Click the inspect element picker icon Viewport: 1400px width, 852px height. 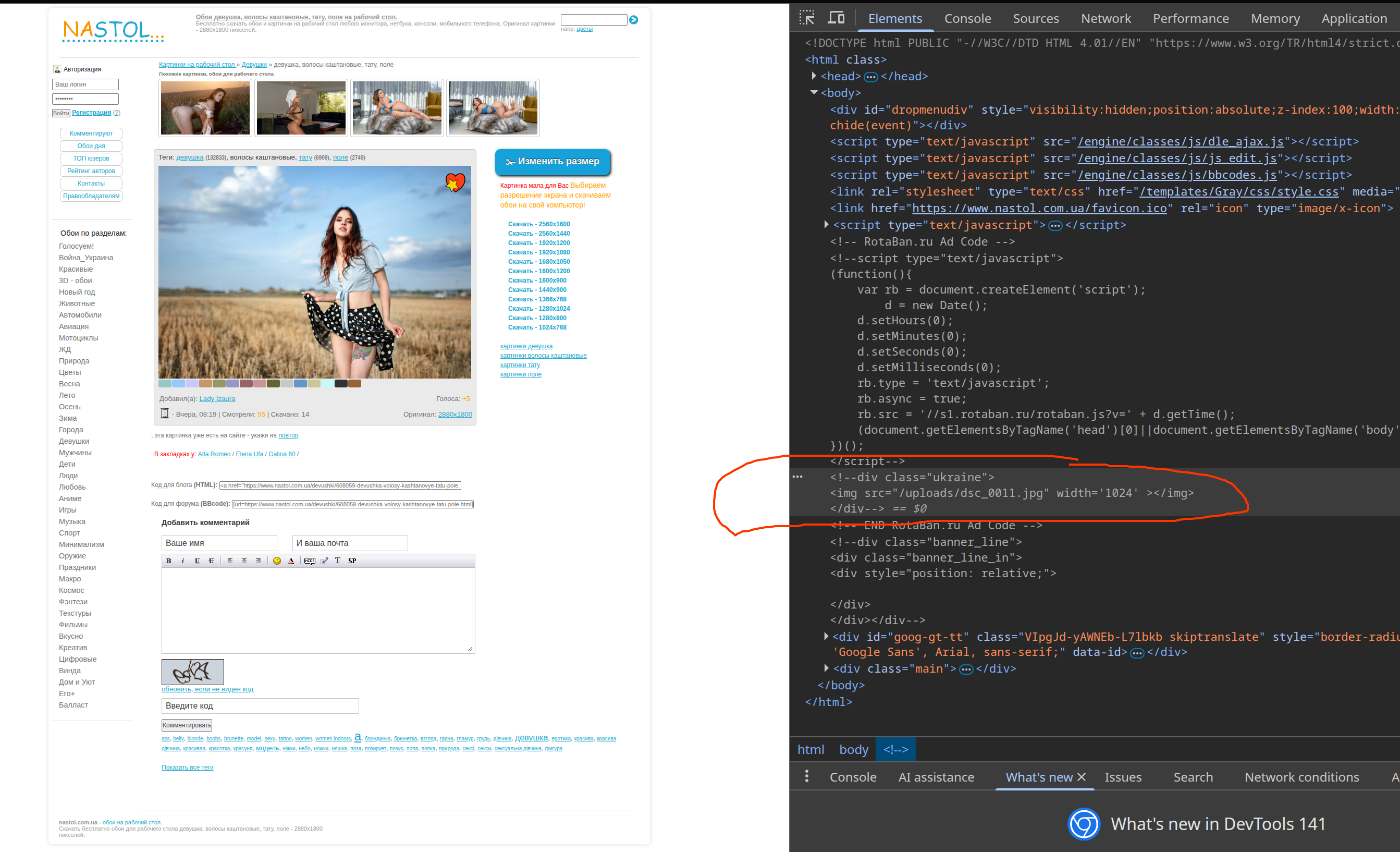[x=807, y=18]
